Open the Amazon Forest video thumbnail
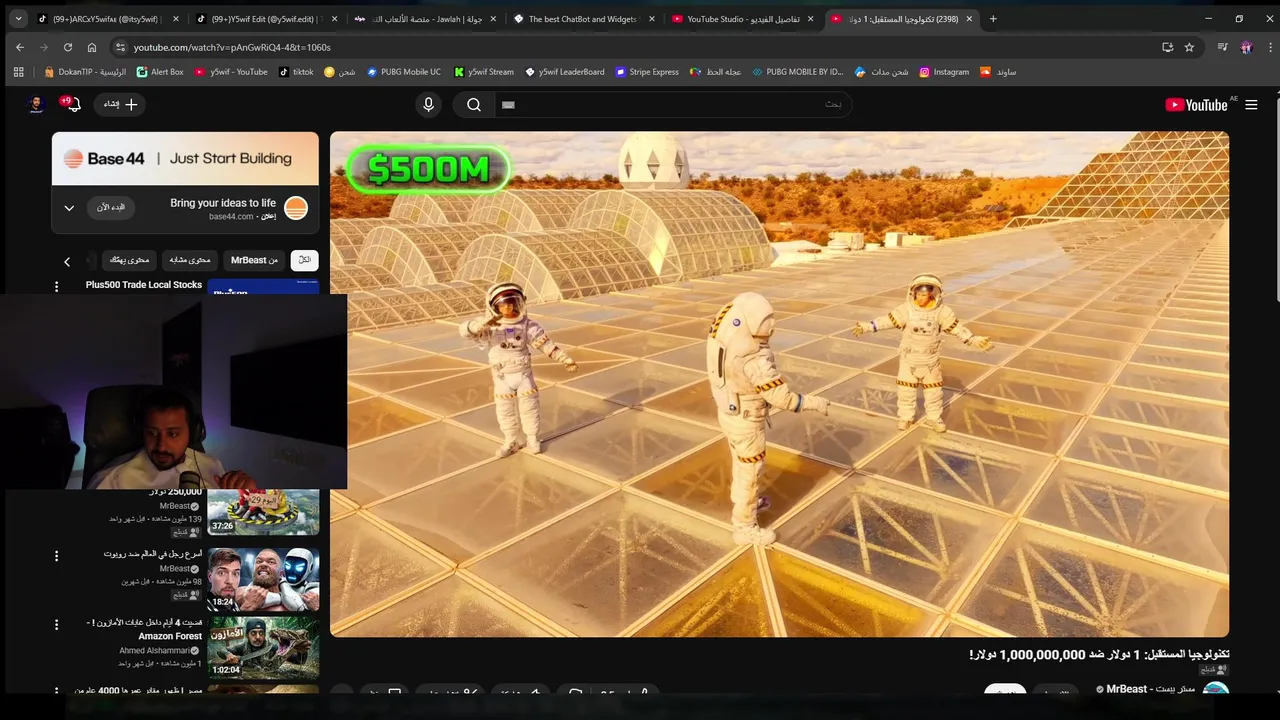This screenshot has width=1280, height=720. pos(263,648)
